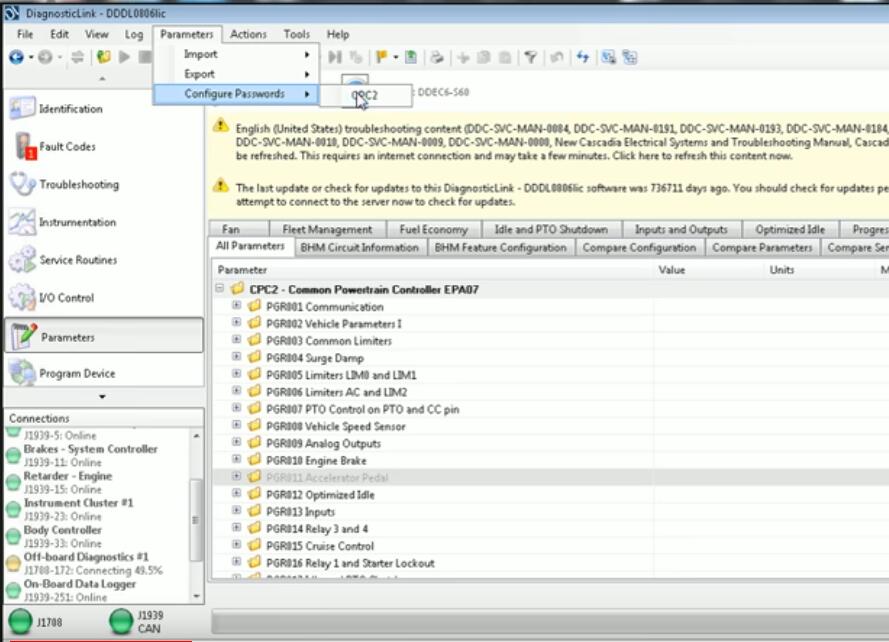Open the File menu
The height and width of the screenshot is (642, 889).
[x=25, y=34]
